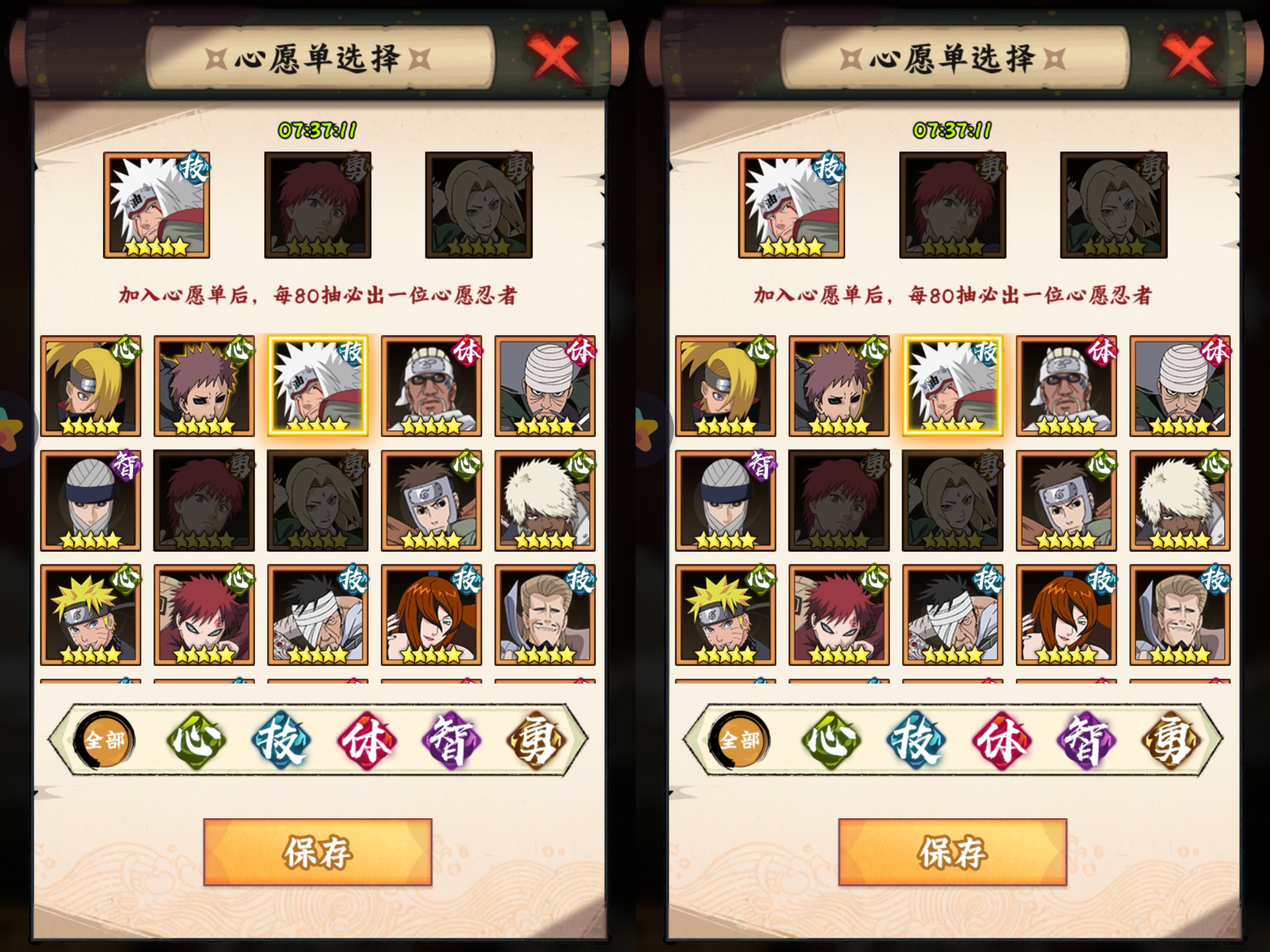Select Yamato portrait in the left panel grid

coord(431,500)
